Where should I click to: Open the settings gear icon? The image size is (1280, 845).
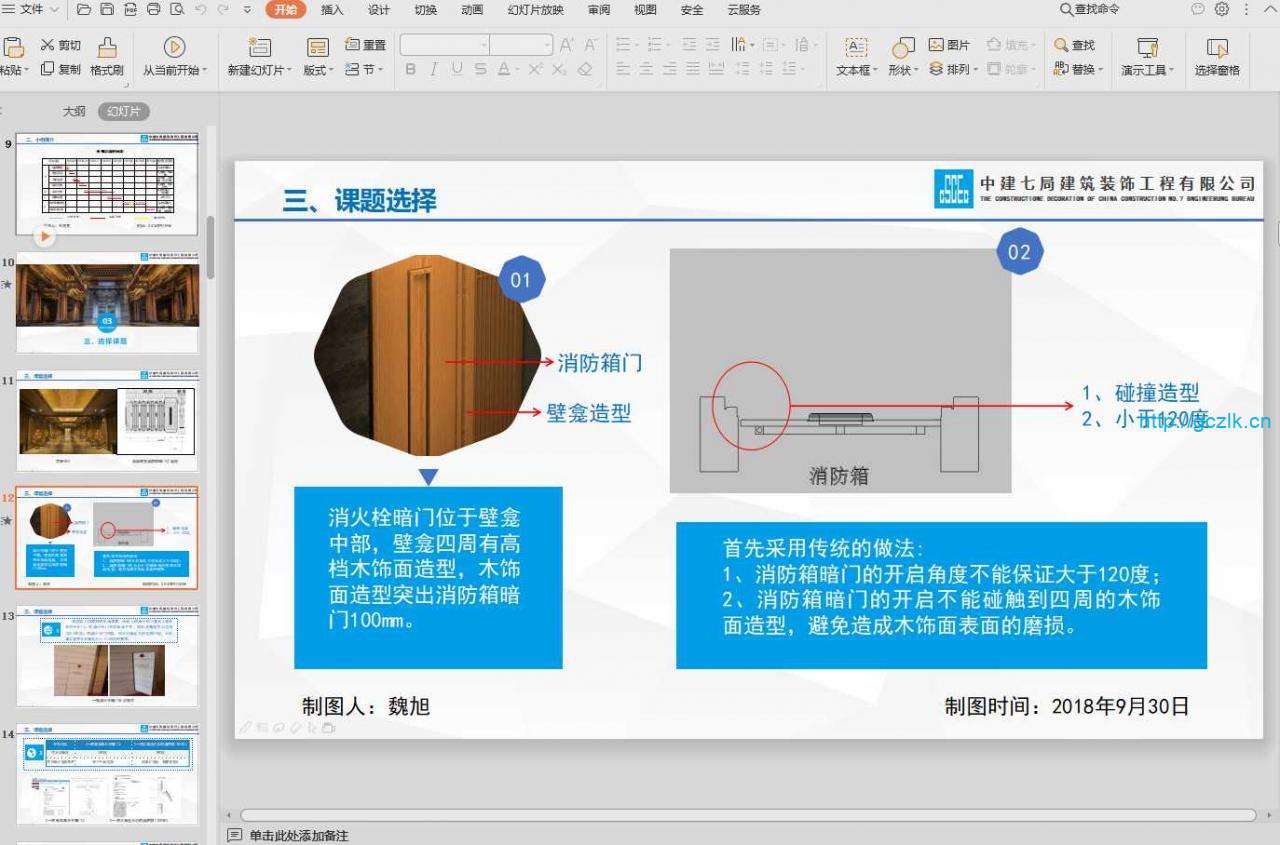tap(1222, 9)
